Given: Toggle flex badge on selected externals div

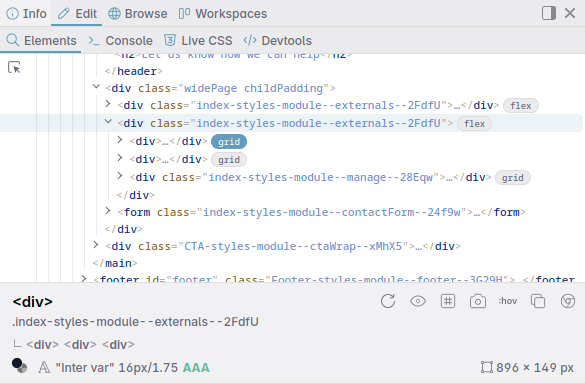Looking at the screenshot, I should click(474, 124).
